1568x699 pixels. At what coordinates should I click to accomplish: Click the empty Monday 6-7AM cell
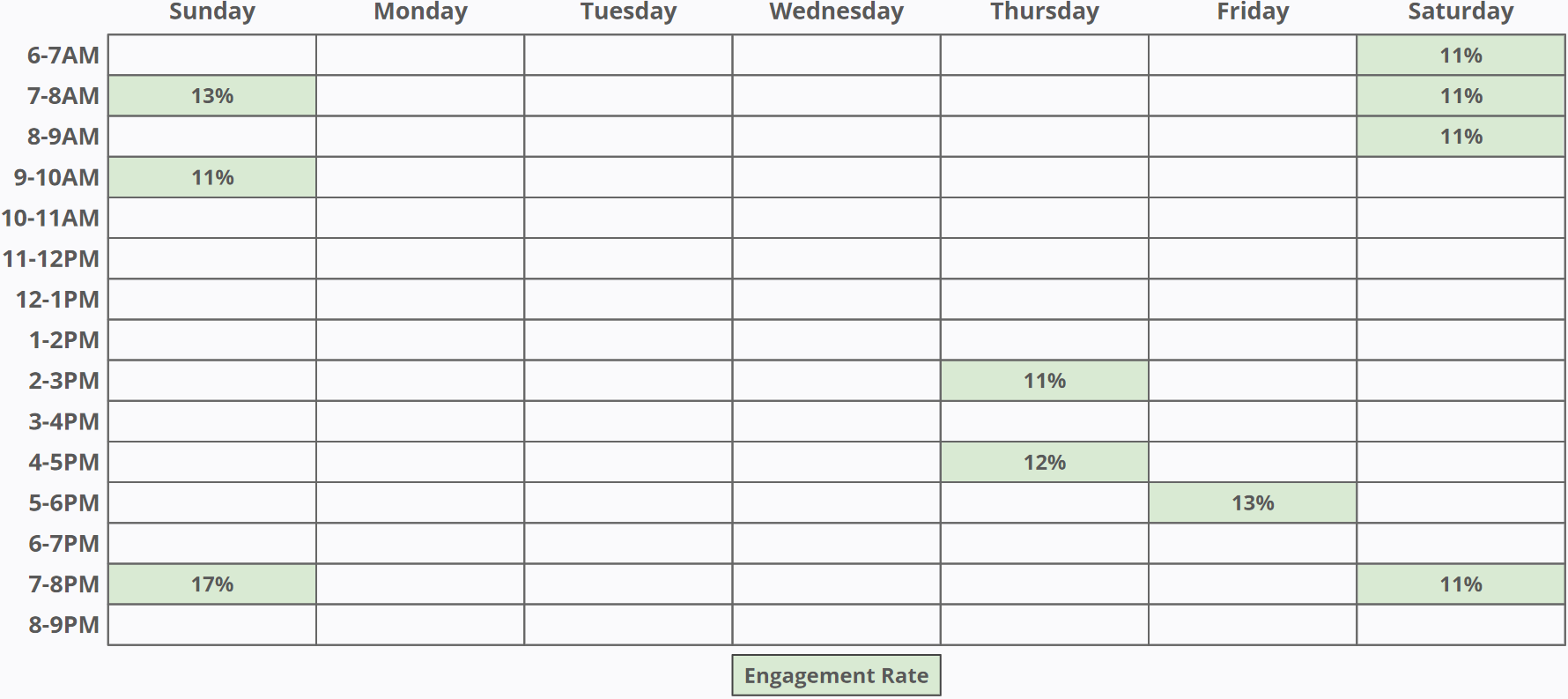point(420,56)
